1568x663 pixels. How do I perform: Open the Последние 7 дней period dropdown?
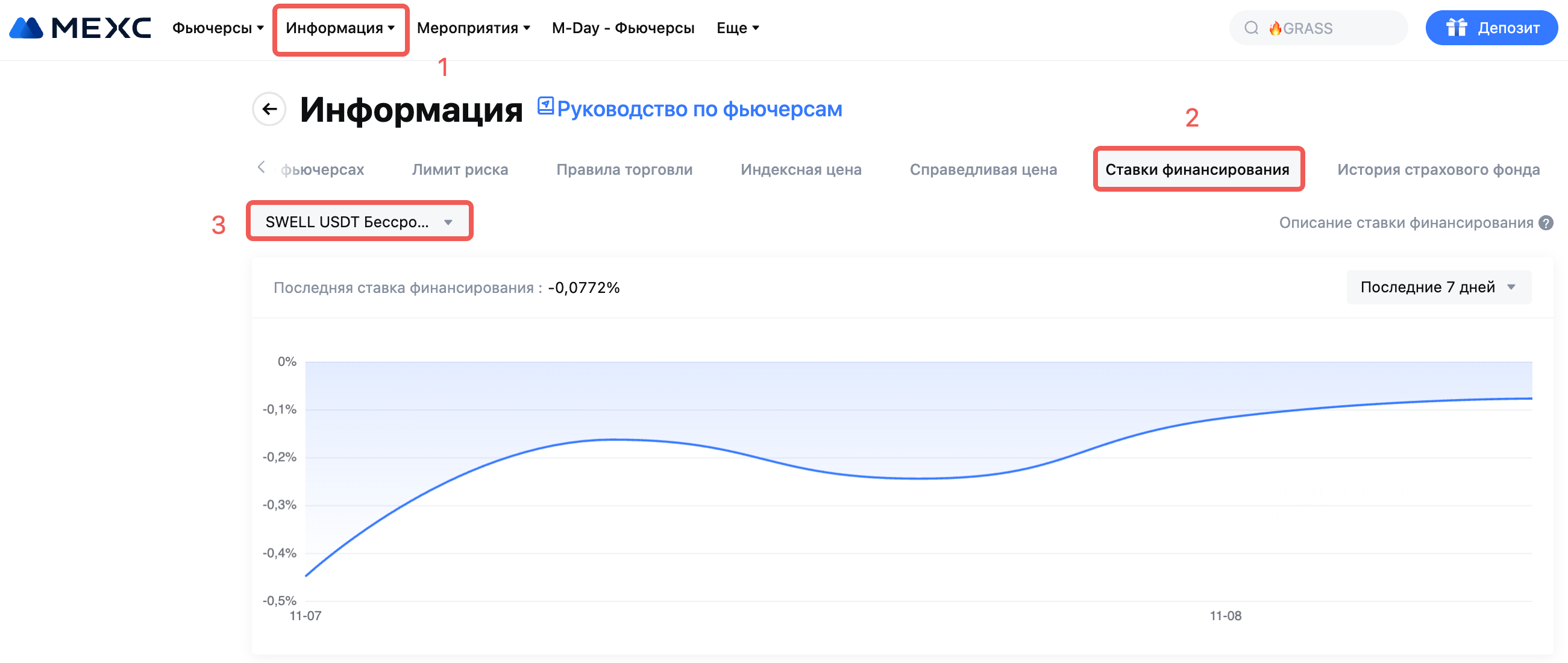coord(1438,288)
